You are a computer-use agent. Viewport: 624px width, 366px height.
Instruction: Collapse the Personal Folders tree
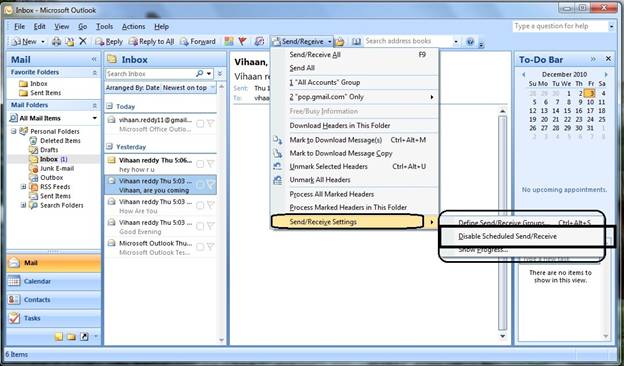(14, 131)
